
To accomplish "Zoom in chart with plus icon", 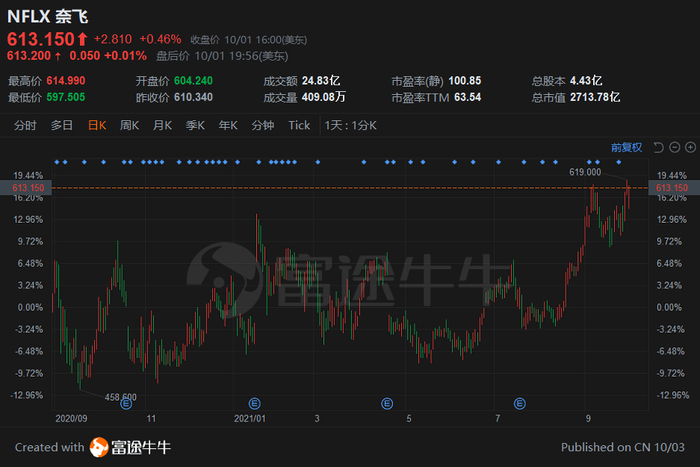I will pos(690,147).
